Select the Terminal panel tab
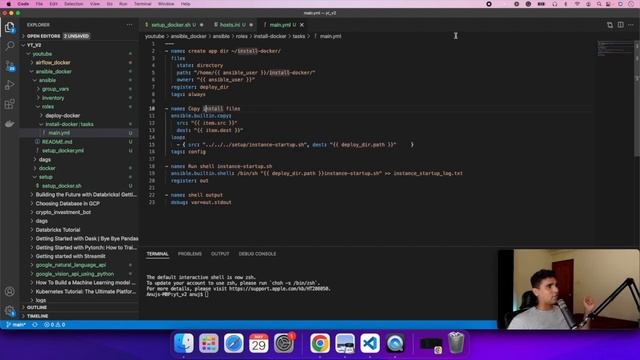640x360 pixels. pos(158,254)
